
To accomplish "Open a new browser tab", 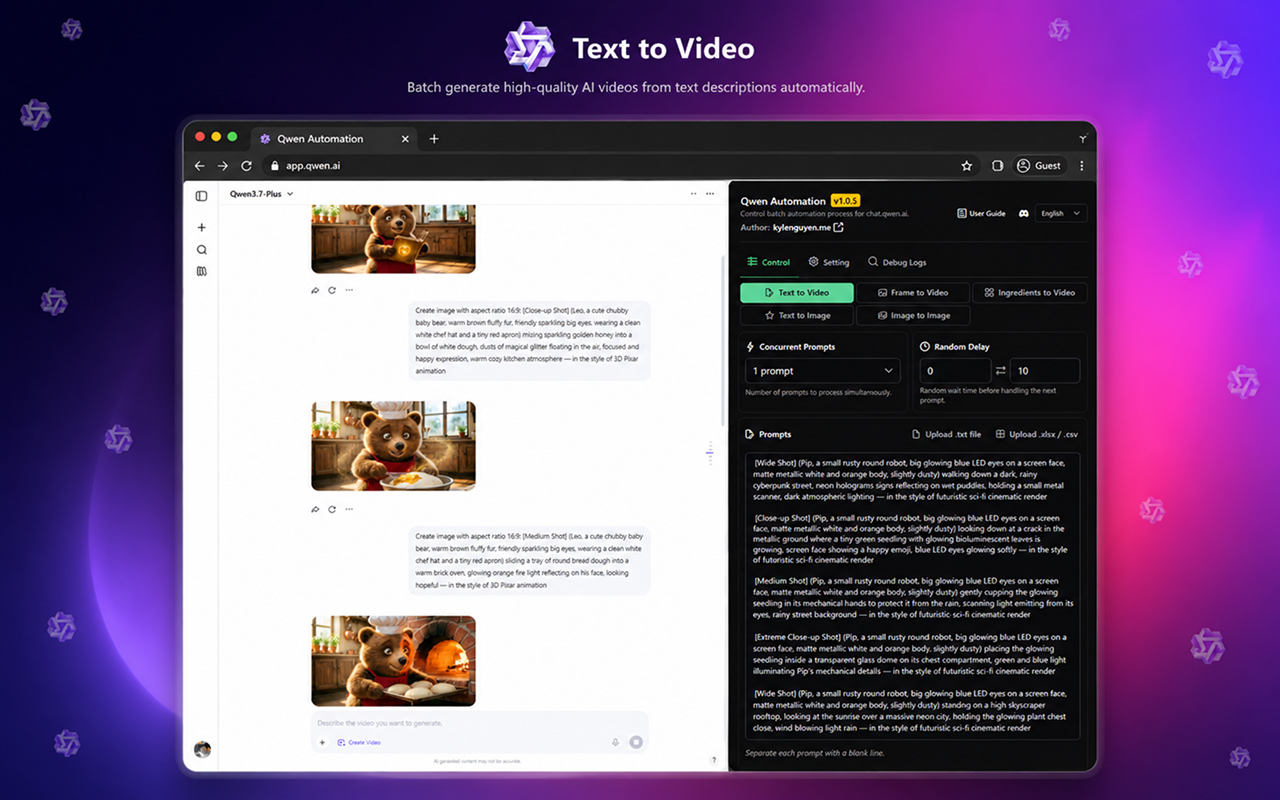I will point(434,139).
